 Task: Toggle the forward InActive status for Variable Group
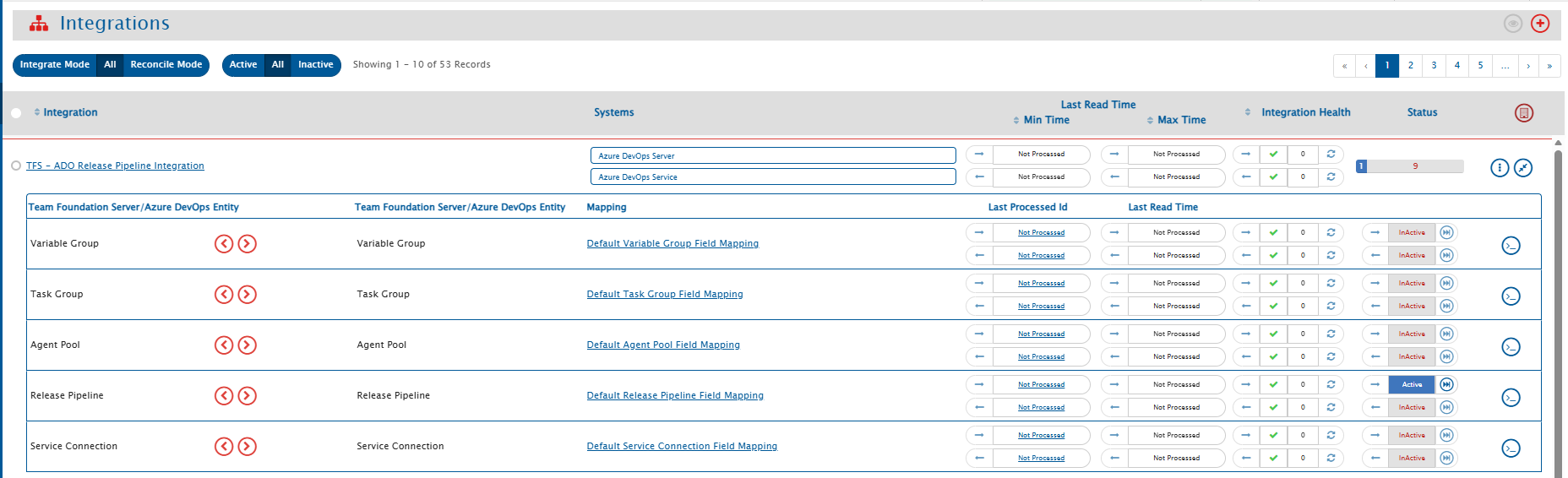(x=1412, y=233)
